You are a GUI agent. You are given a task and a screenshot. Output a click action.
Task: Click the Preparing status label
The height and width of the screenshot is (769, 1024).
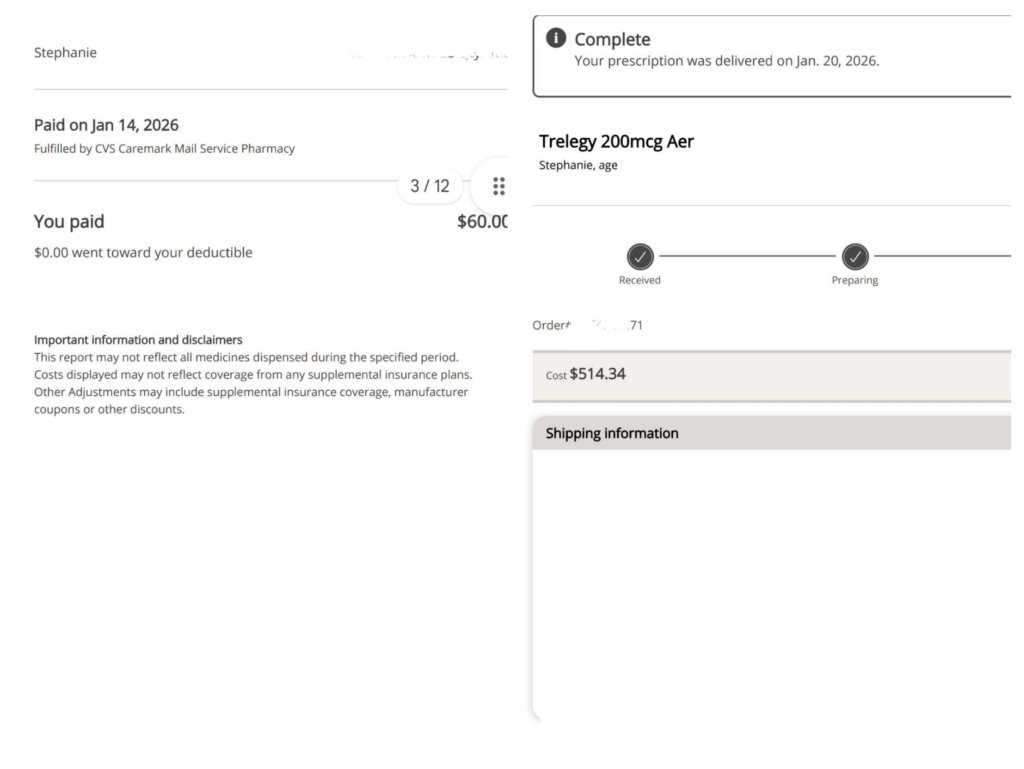854,280
